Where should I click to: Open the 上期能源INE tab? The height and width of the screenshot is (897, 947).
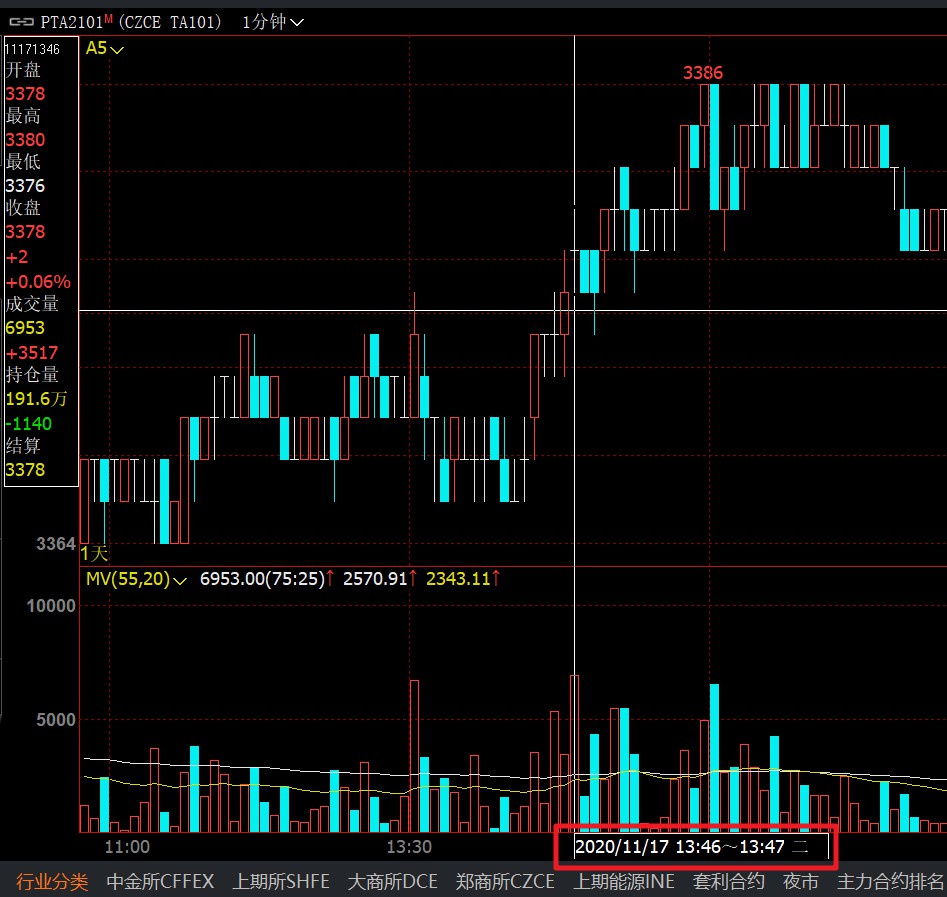(623, 881)
